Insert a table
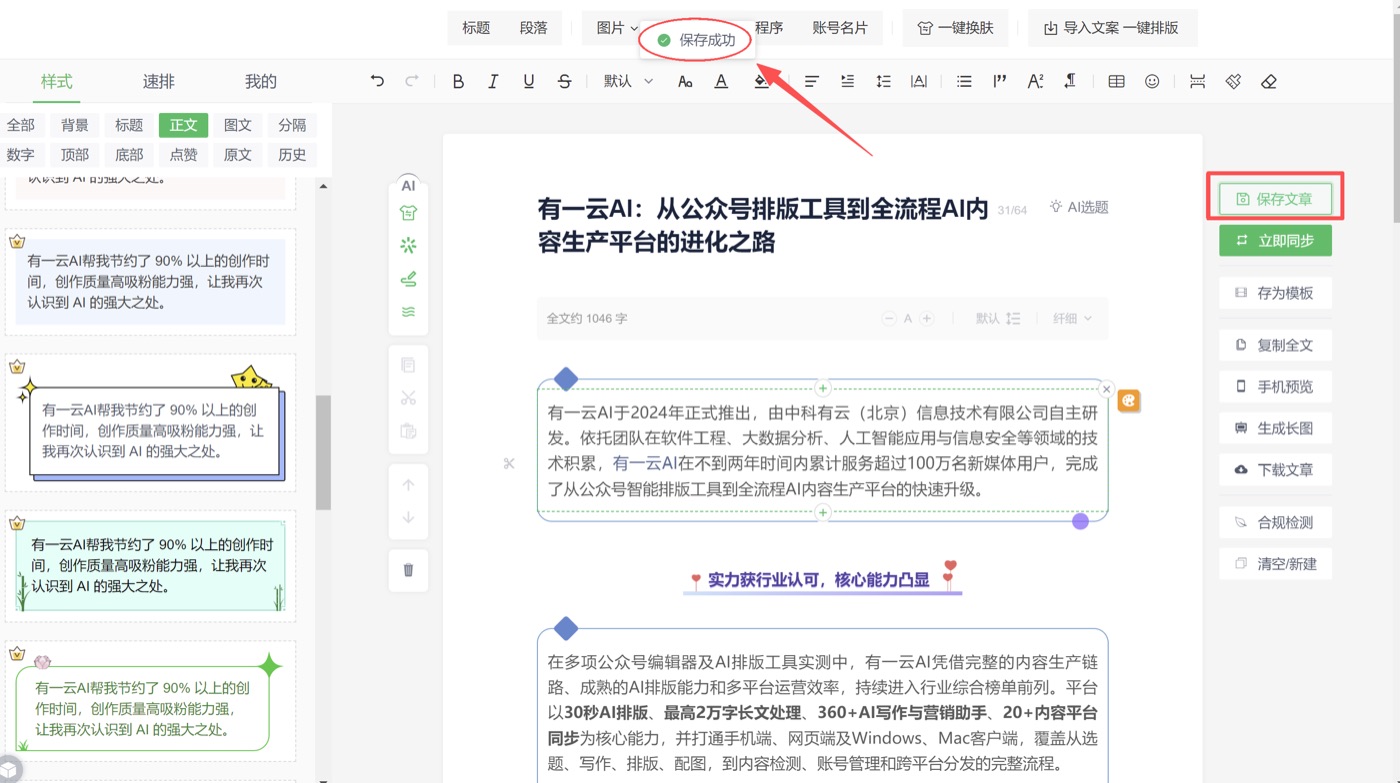Viewport: 1400px width, 783px height. tap(1117, 82)
